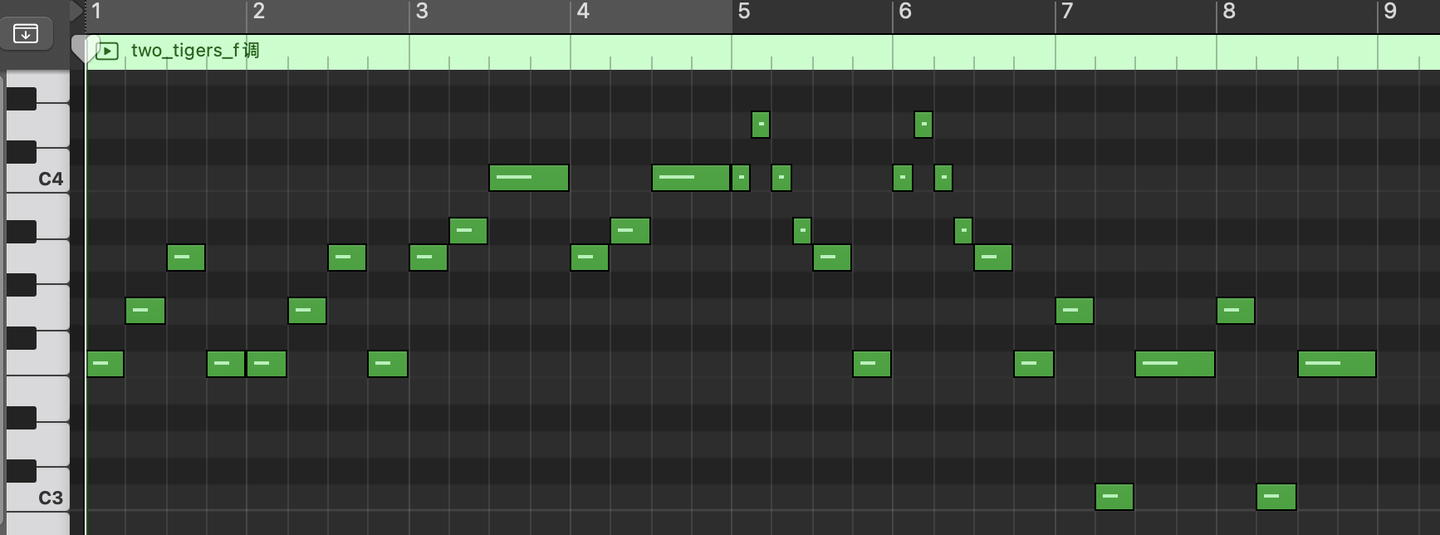1440x535 pixels.
Task: Click play icon beside two_tigers_f调 region name
Action: (x=107, y=51)
